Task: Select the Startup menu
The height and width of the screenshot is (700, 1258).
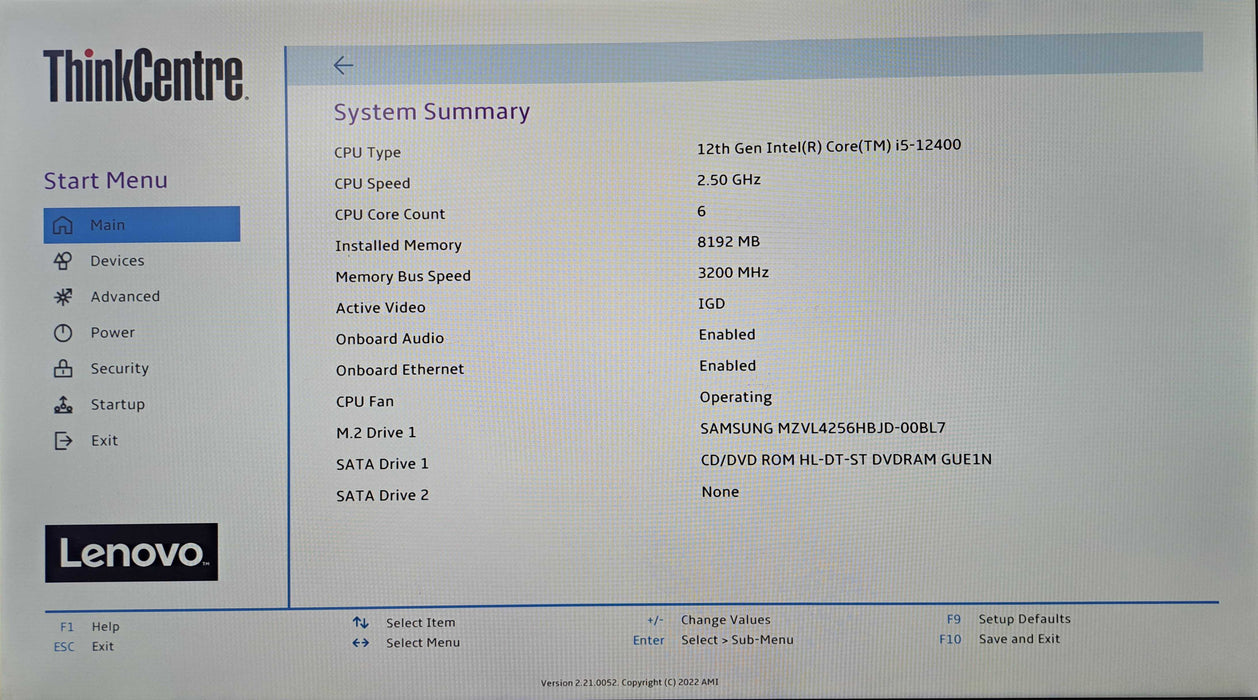Action: coord(117,405)
